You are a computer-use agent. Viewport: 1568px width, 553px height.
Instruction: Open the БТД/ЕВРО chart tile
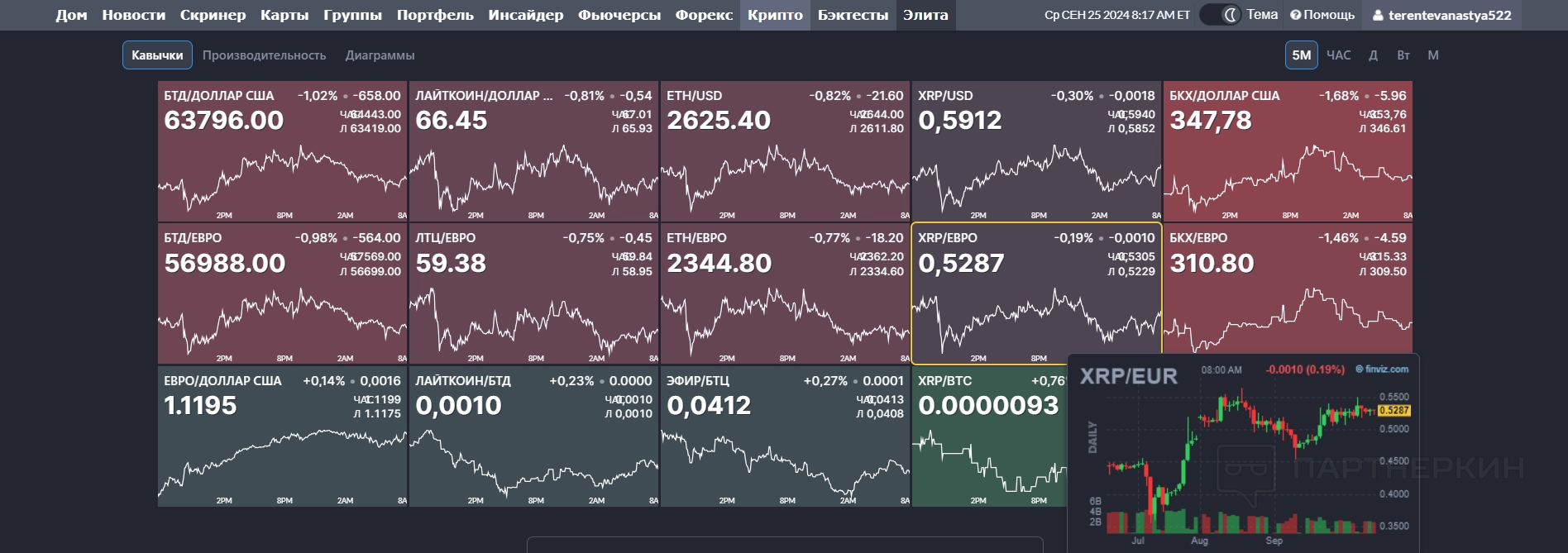283,293
